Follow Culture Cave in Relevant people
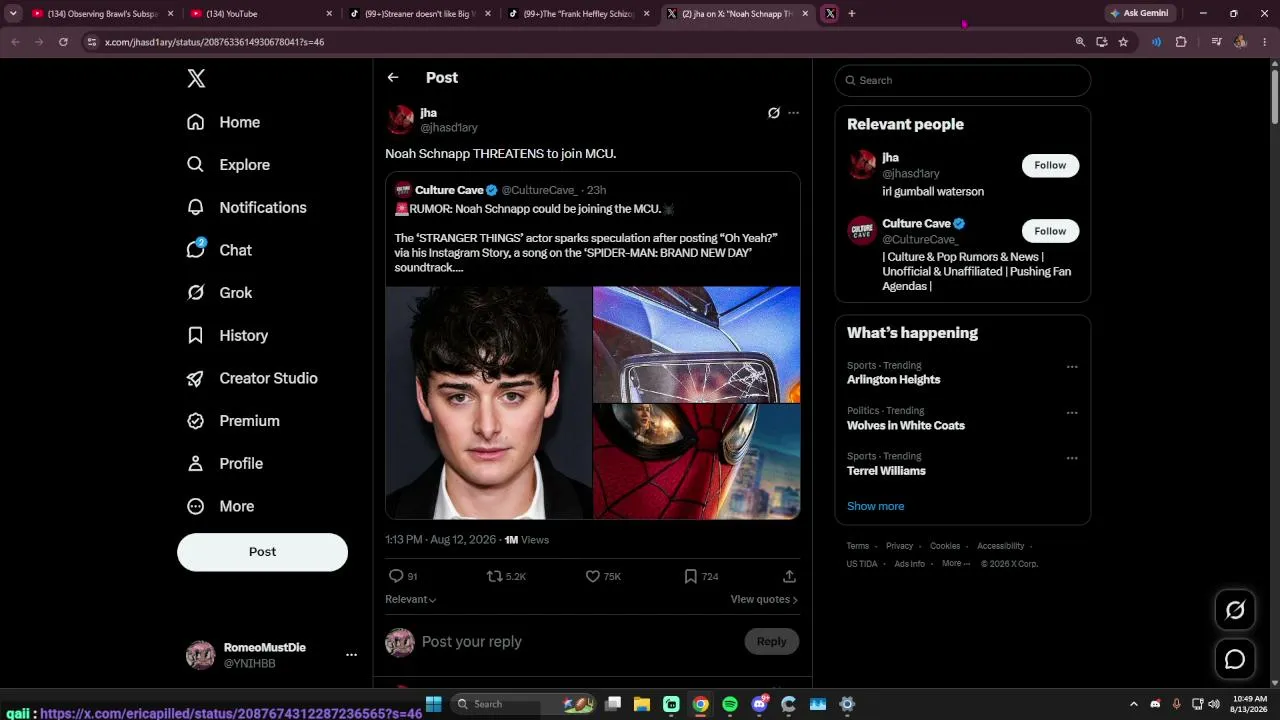The image size is (1280, 720). pyautogui.click(x=1050, y=231)
